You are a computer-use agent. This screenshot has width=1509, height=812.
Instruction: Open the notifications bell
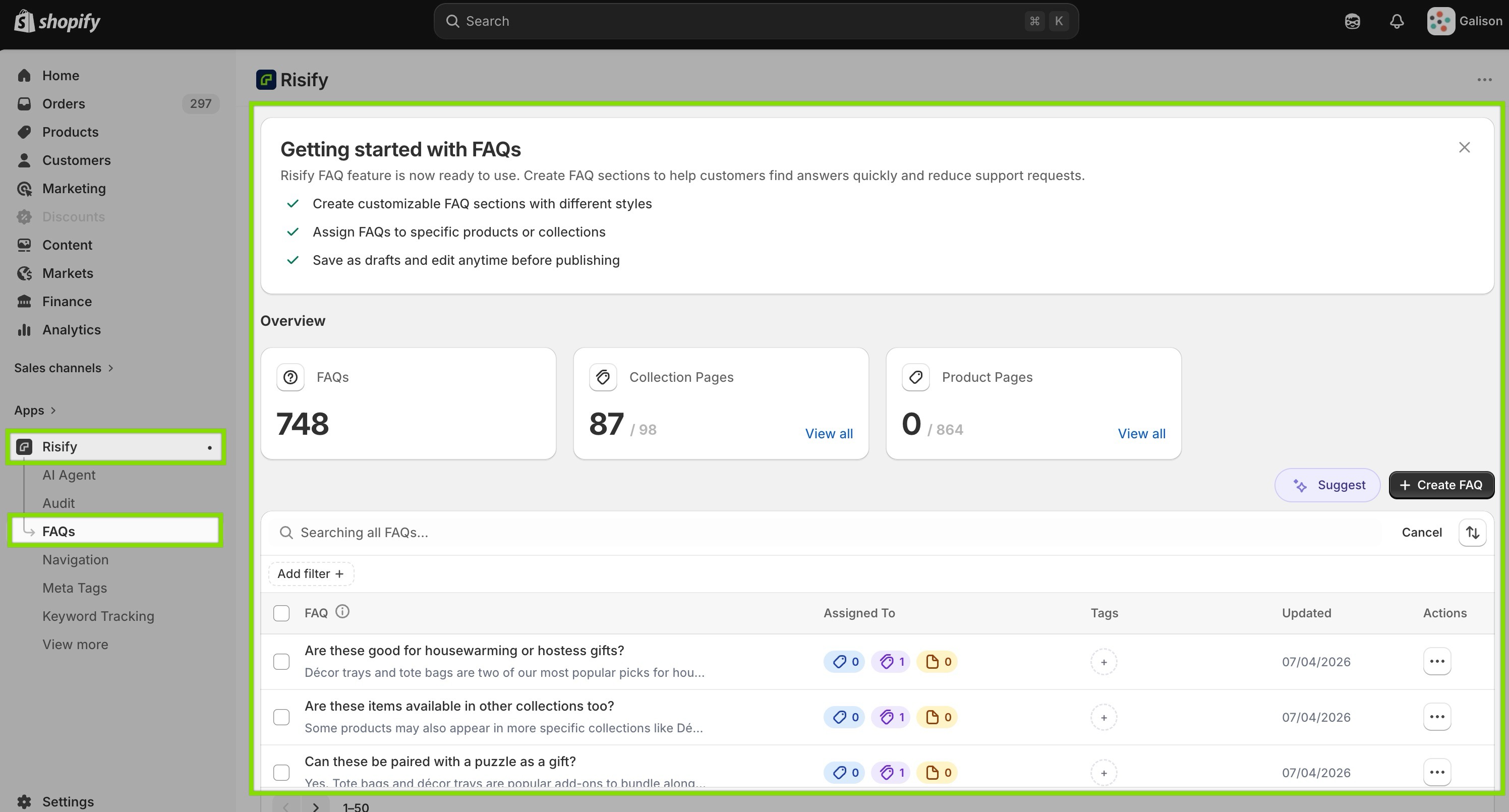tap(1397, 22)
